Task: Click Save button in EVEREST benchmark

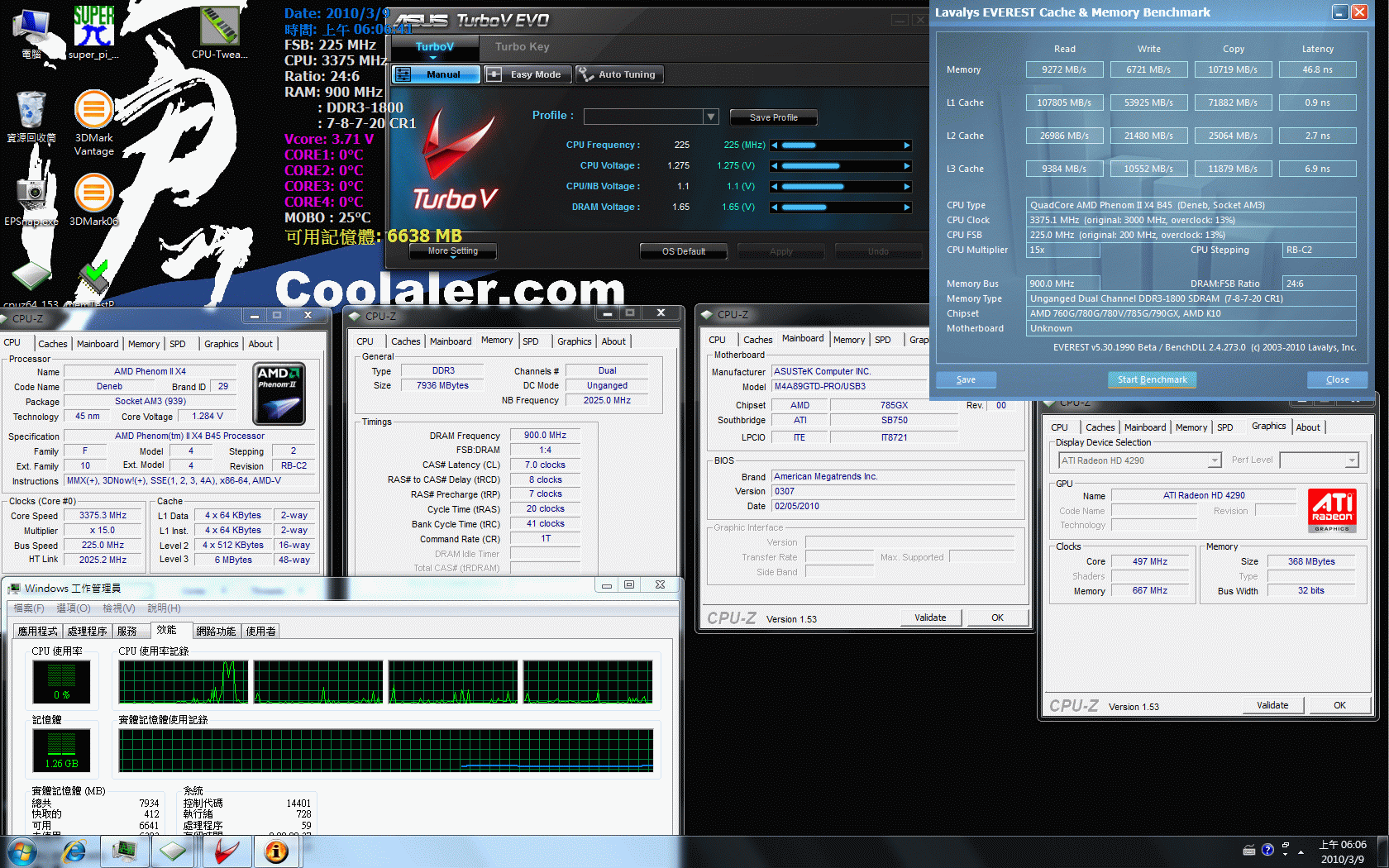Action: point(966,379)
